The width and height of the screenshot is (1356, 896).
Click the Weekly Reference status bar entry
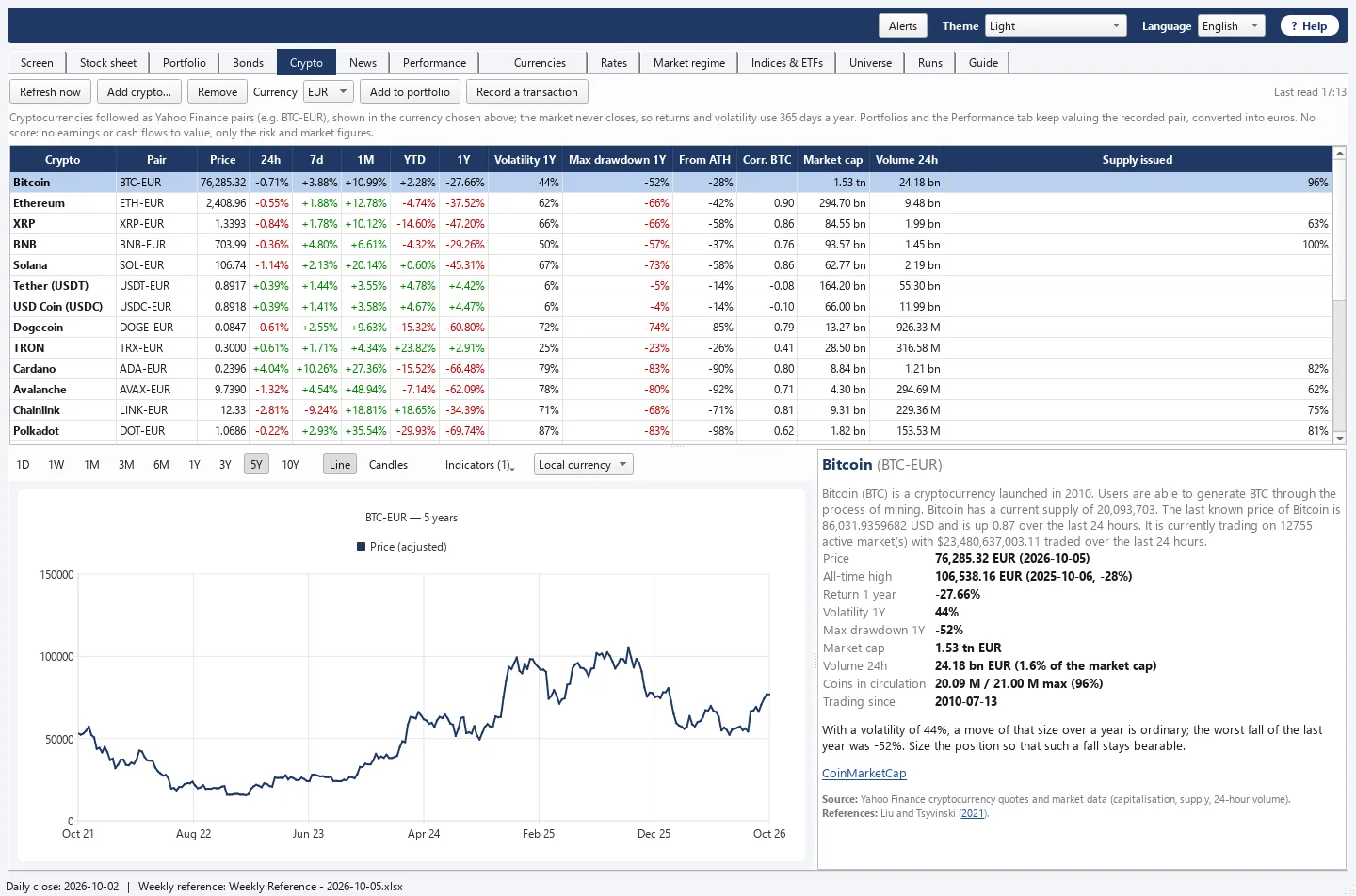click(x=270, y=886)
